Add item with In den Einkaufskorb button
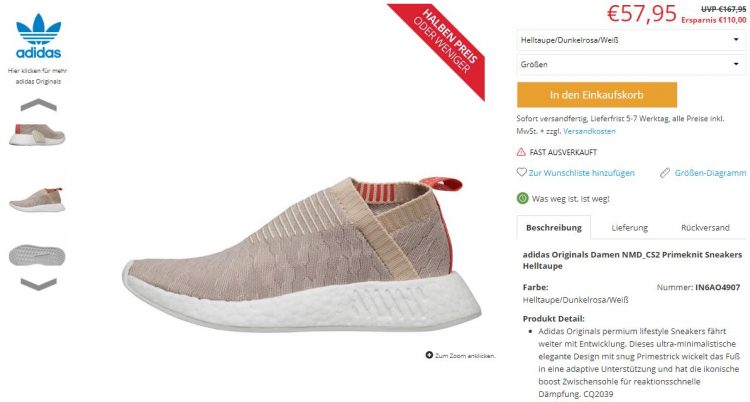 pyautogui.click(x=597, y=95)
